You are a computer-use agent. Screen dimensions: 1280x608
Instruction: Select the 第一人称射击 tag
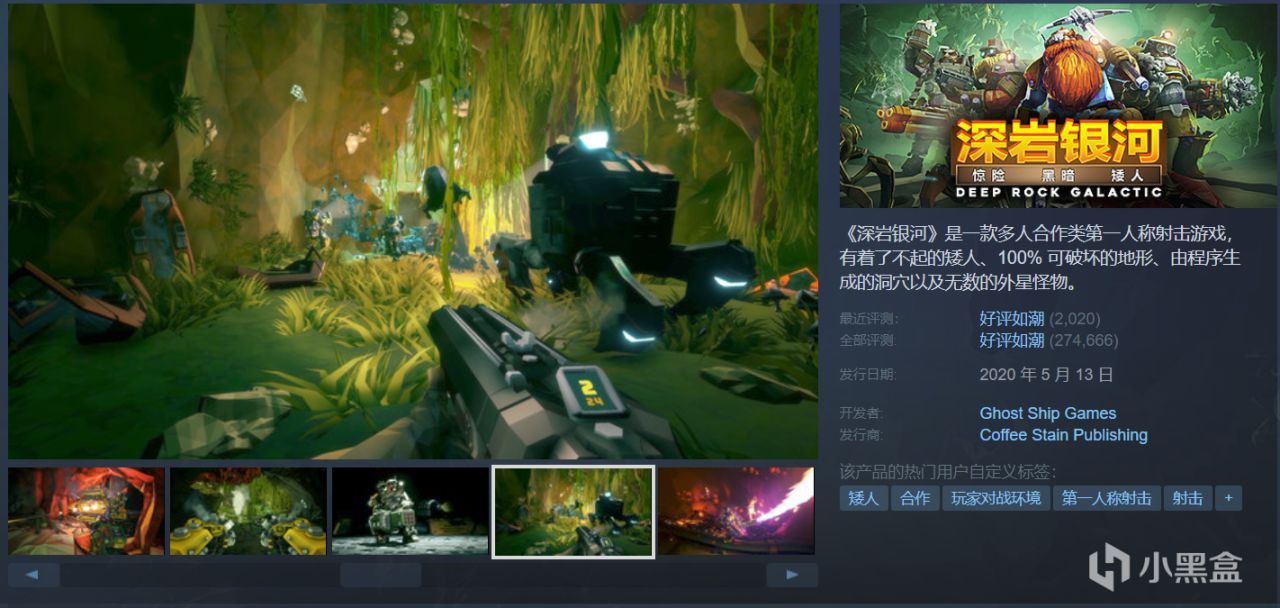click(1106, 498)
